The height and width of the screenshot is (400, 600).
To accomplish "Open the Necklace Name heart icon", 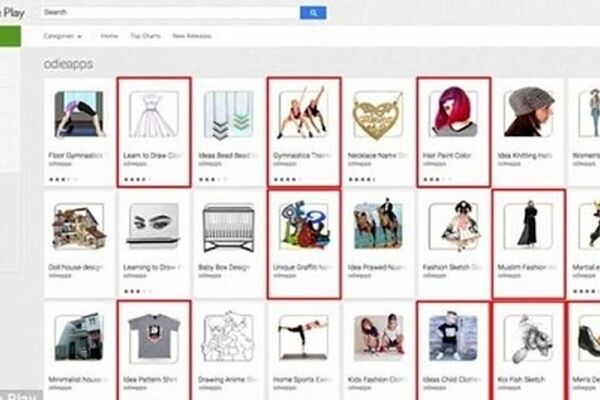I will [378, 115].
